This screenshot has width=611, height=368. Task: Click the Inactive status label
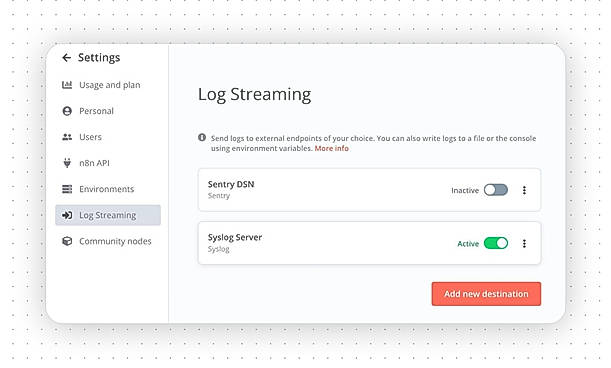pyautogui.click(x=465, y=190)
